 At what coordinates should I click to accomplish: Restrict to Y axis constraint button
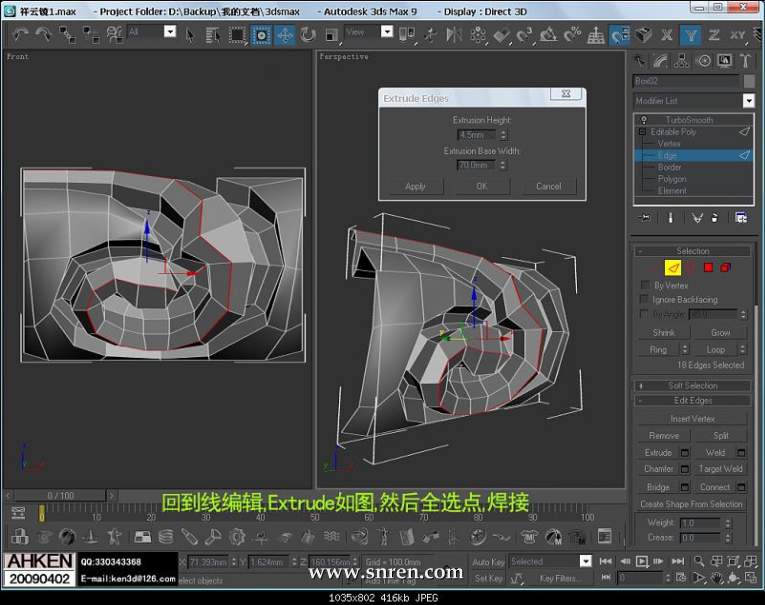point(691,35)
